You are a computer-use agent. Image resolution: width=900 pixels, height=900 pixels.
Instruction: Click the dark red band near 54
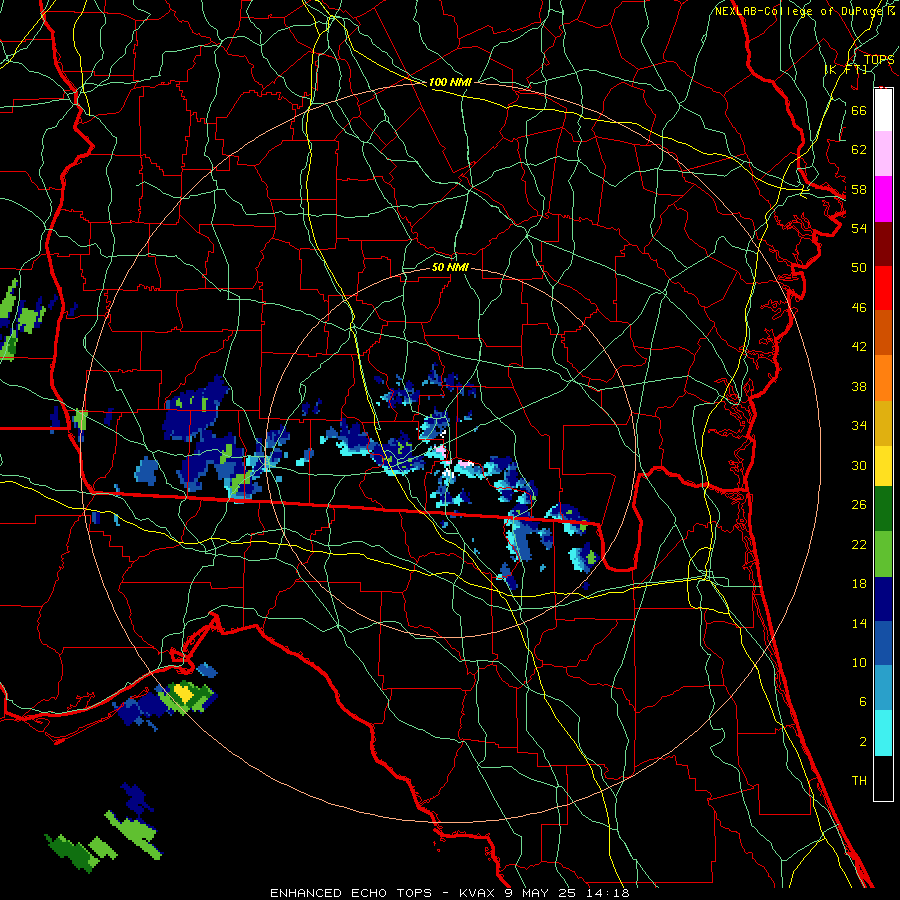click(883, 244)
